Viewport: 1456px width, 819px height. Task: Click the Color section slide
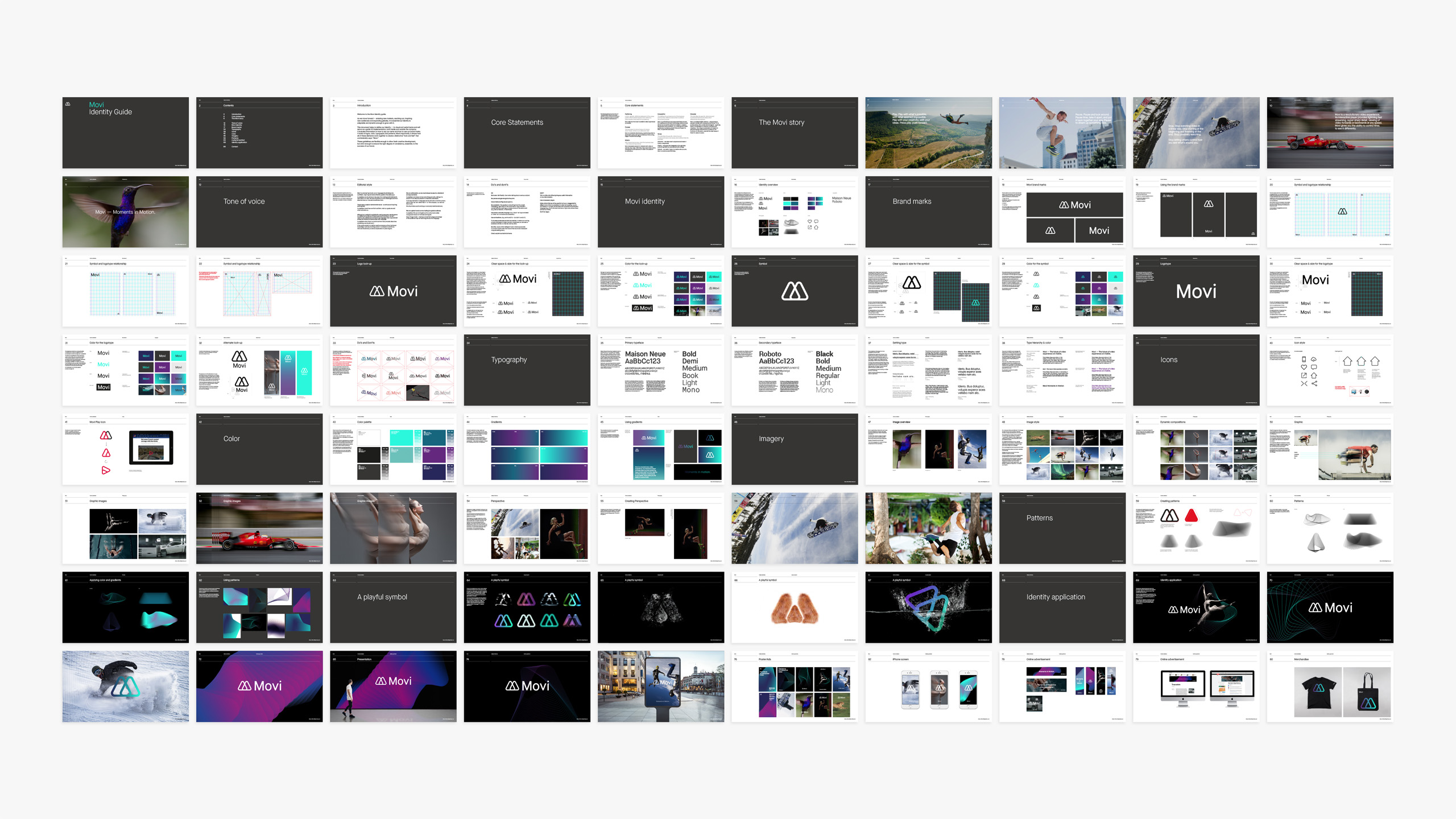click(x=259, y=449)
